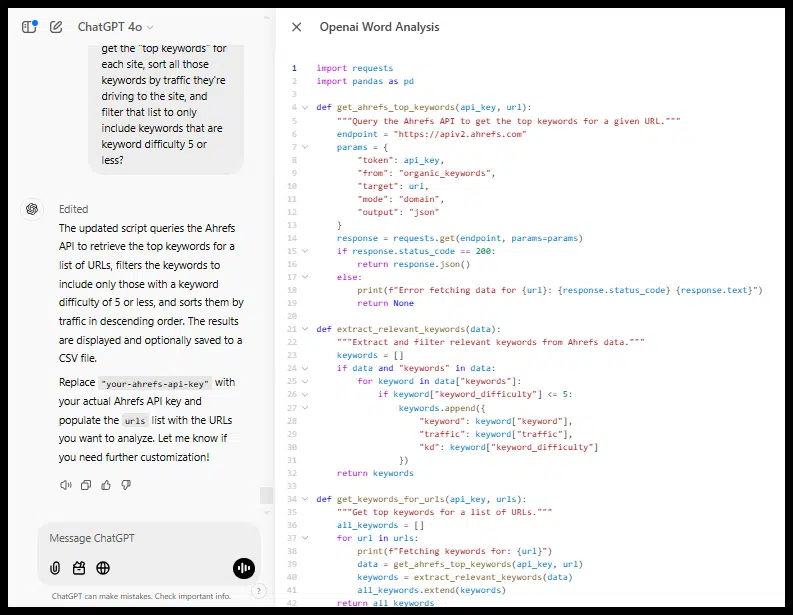Viewport: 793px width, 615px height.
Task: Collapse the extract_relevant_keywords function on line 21
Action: 305,329
